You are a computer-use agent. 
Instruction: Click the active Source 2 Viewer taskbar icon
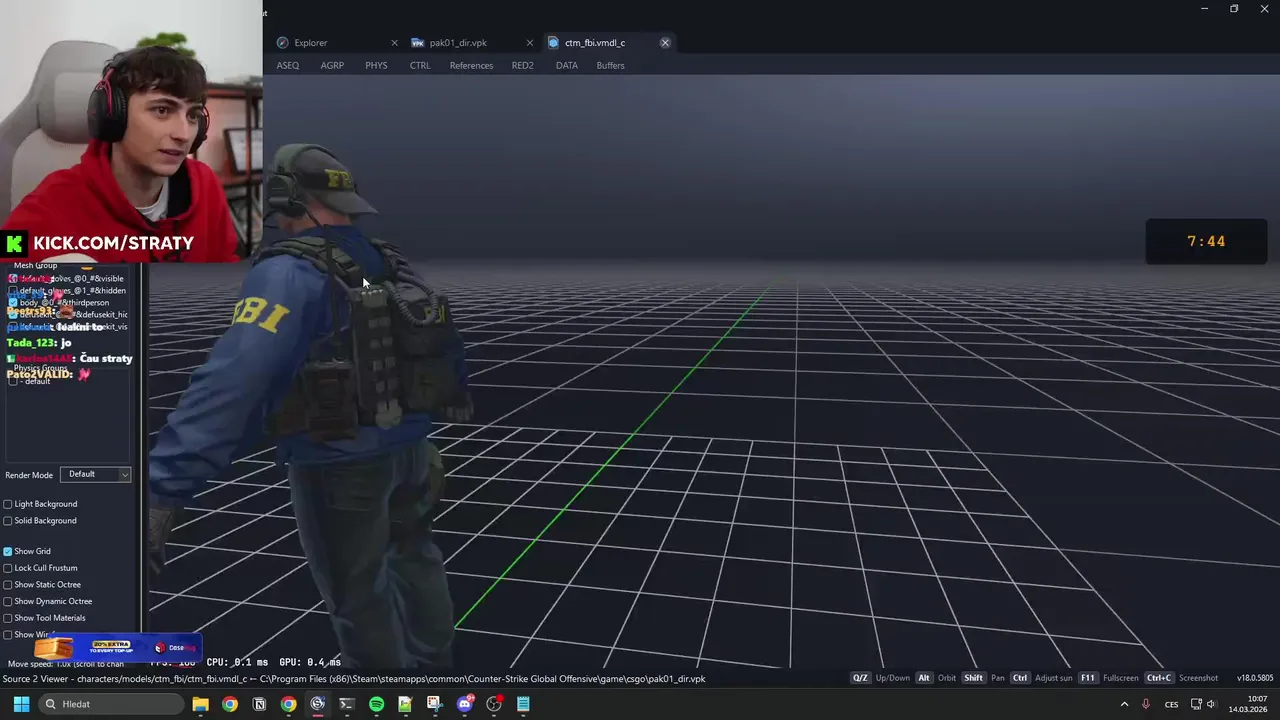(317, 704)
